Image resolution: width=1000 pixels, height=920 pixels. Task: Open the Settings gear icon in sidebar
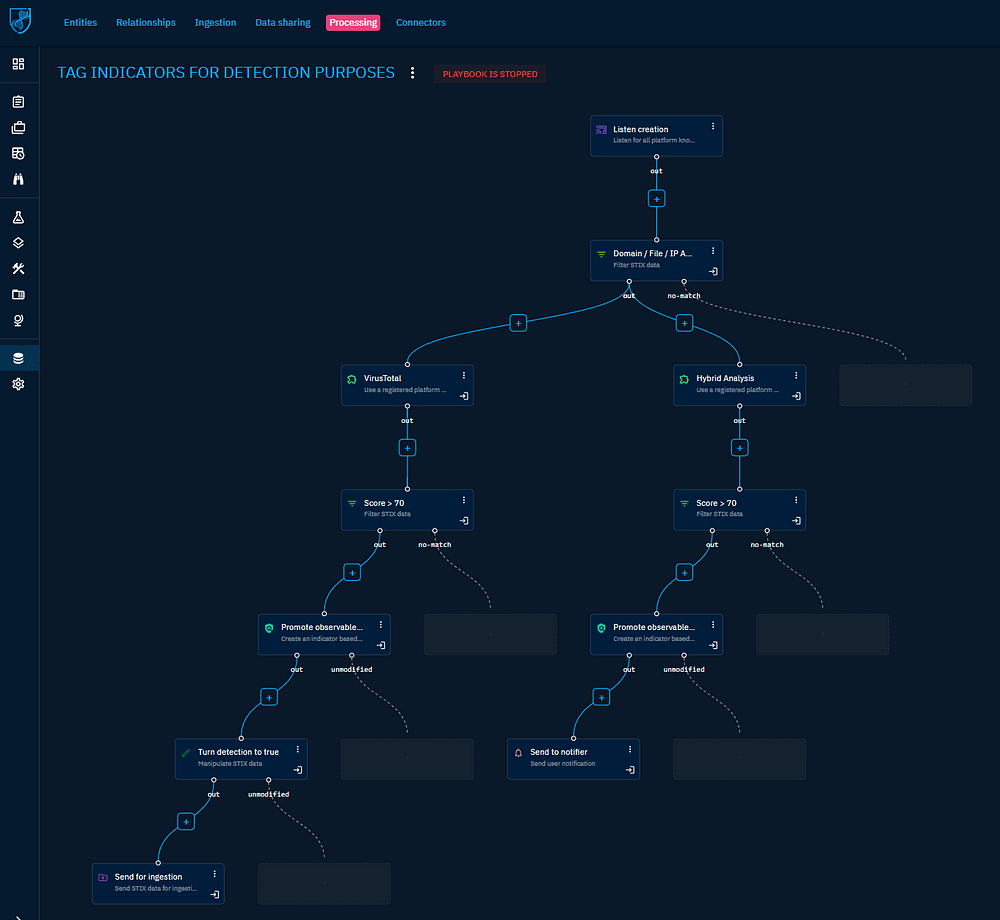(18, 384)
